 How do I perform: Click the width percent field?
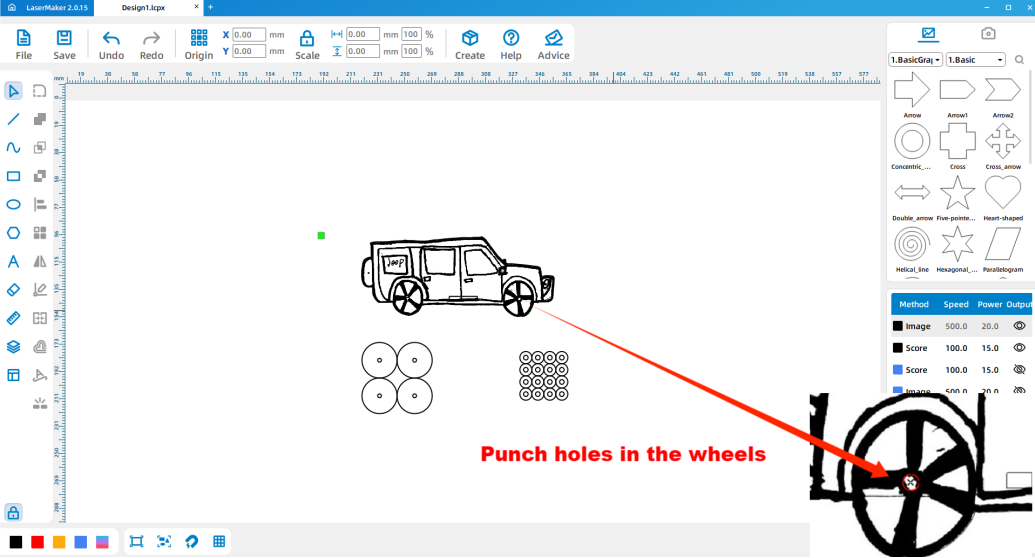coord(411,34)
